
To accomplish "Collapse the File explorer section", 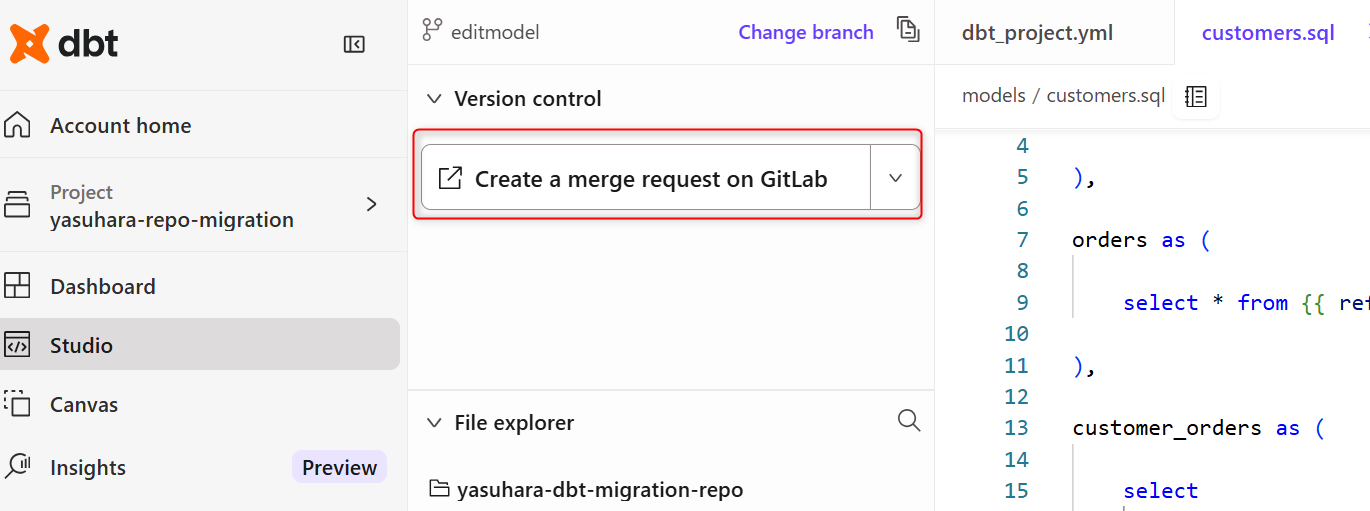I will (x=434, y=423).
